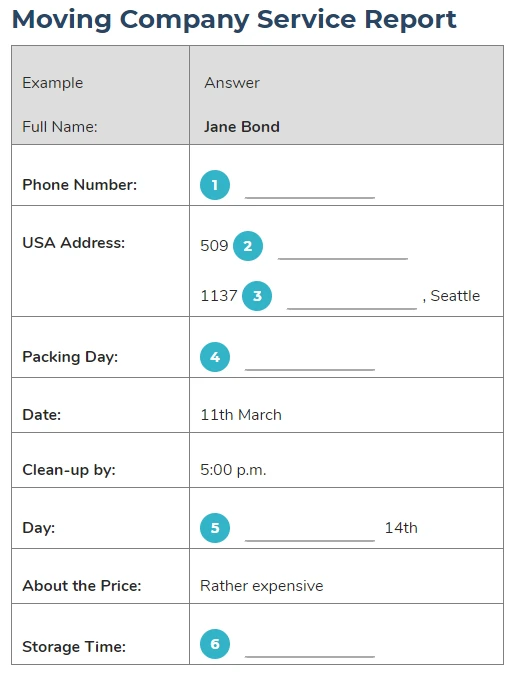The height and width of the screenshot is (683, 523).
Task: Click the Full Name label
Action: (60, 127)
